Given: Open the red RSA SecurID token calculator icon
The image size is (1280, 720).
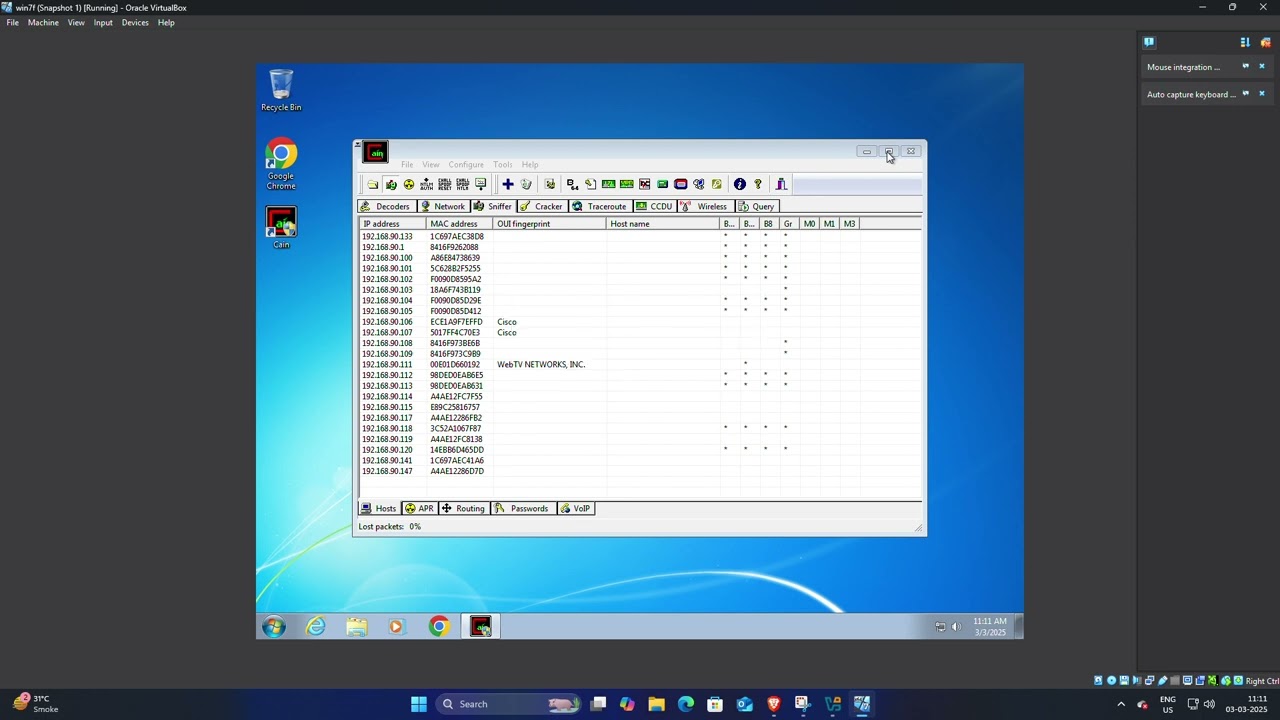Looking at the screenshot, I should click(681, 184).
